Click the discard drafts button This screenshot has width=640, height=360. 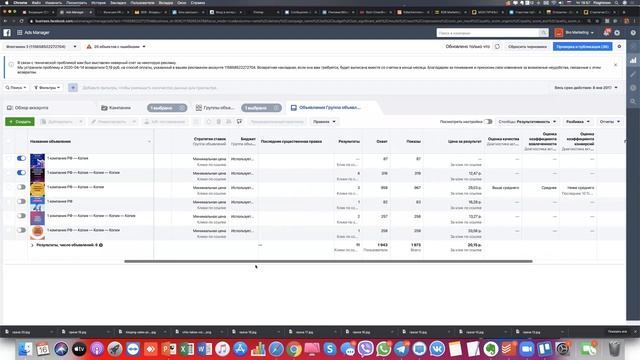[527, 47]
